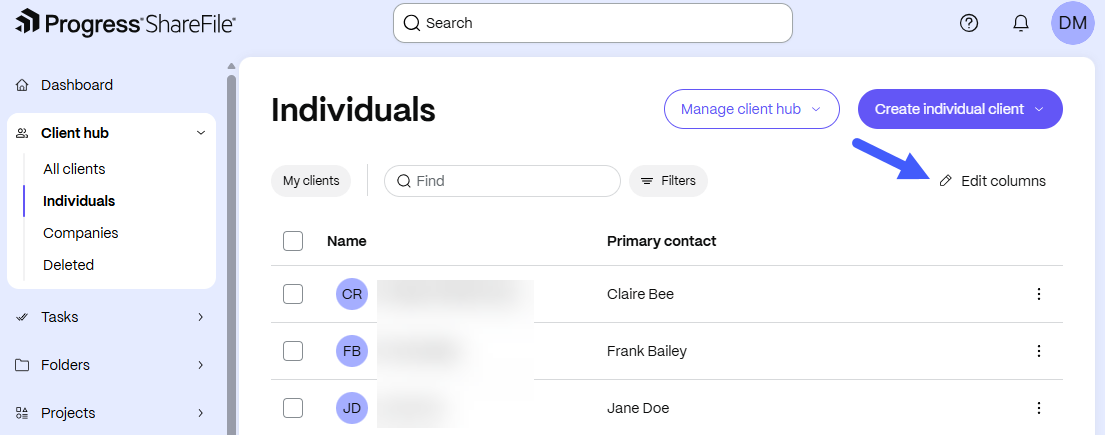The image size is (1105, 435).
Task: Check the box for the FB client
Action: [x=292, y=351]
